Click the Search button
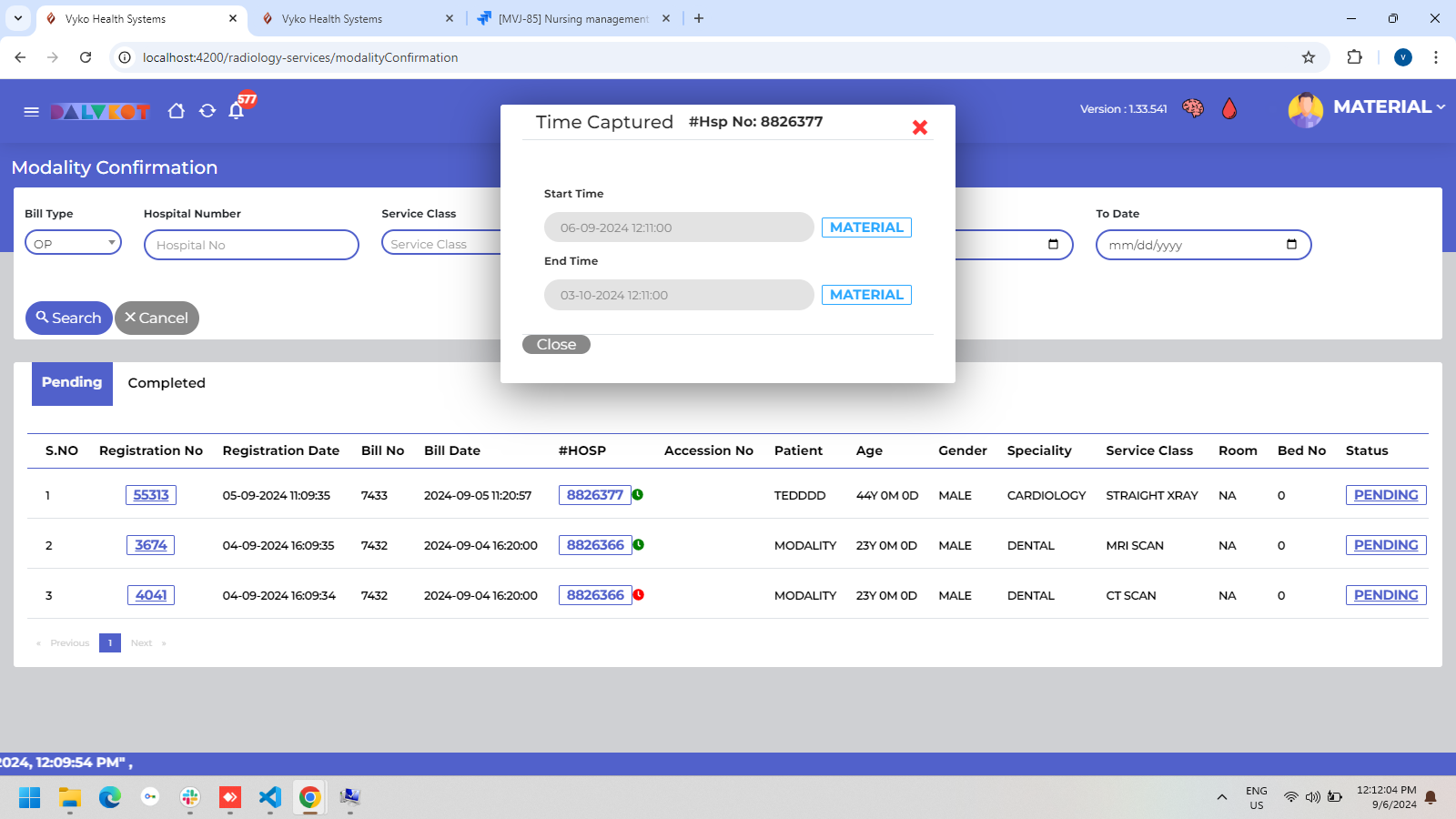This screenshot has width=1456, height=819. (x=68, y=318)
